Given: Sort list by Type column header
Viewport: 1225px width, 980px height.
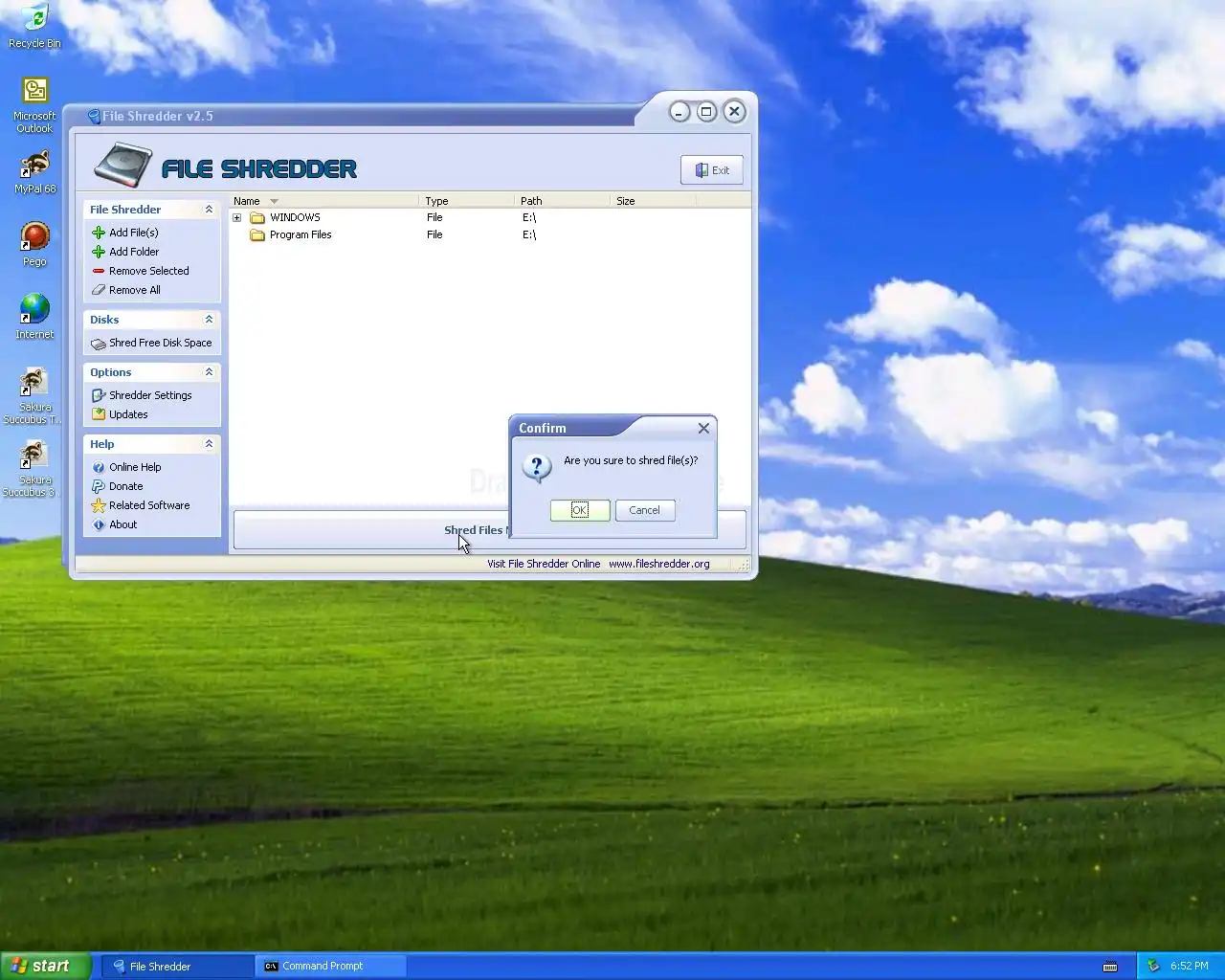Looking at the screenshot, I should (x=468, y=201).
